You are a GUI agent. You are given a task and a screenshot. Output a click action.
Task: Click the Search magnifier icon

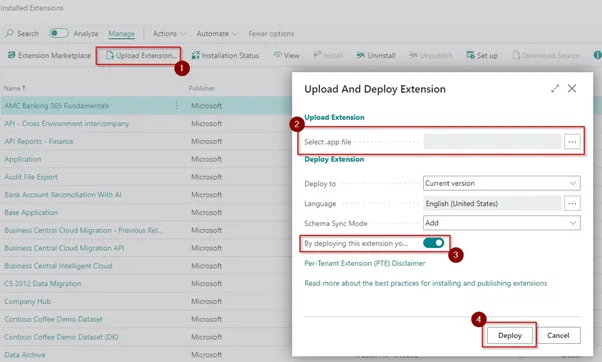point(9,33)
